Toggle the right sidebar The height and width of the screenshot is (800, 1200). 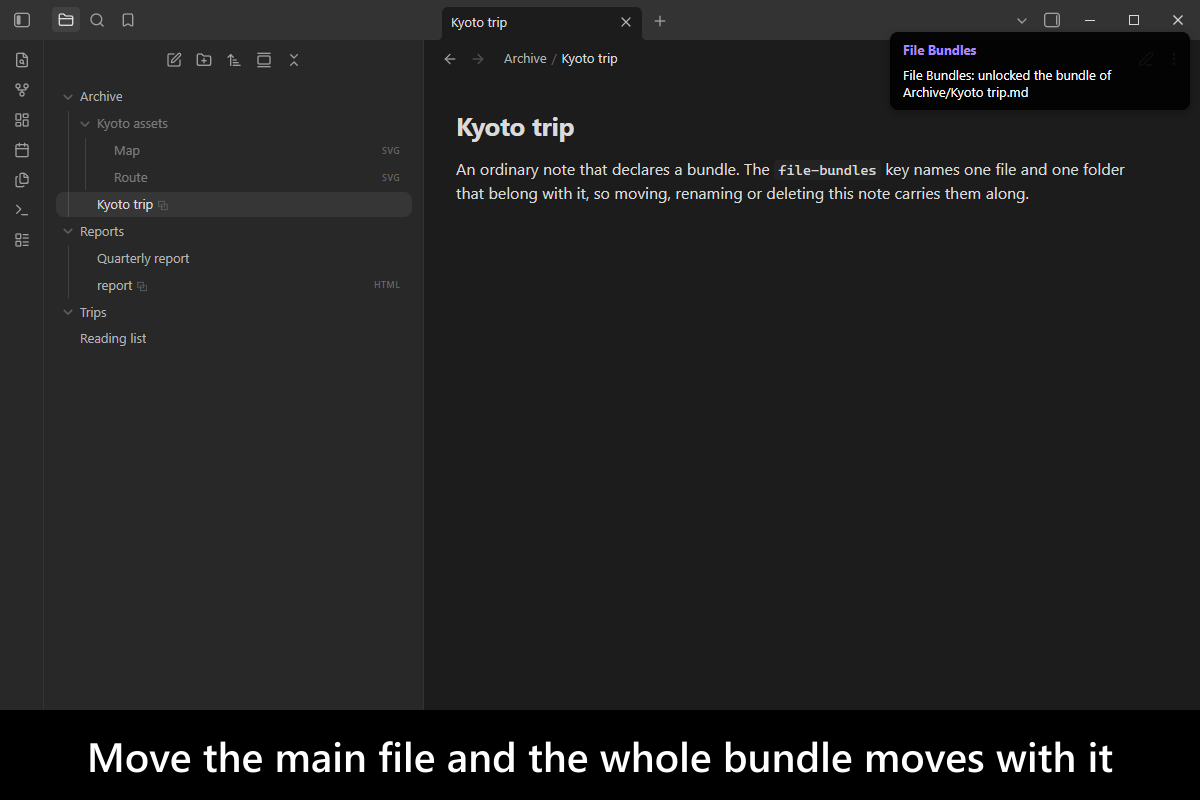(x=1052, y=20)
